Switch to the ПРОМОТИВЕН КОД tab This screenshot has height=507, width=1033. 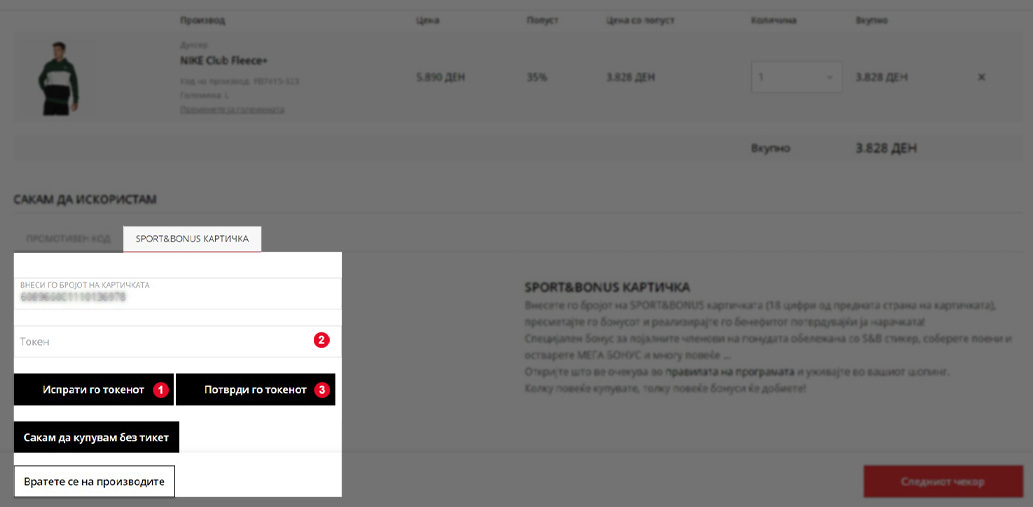tap(68, 239)
